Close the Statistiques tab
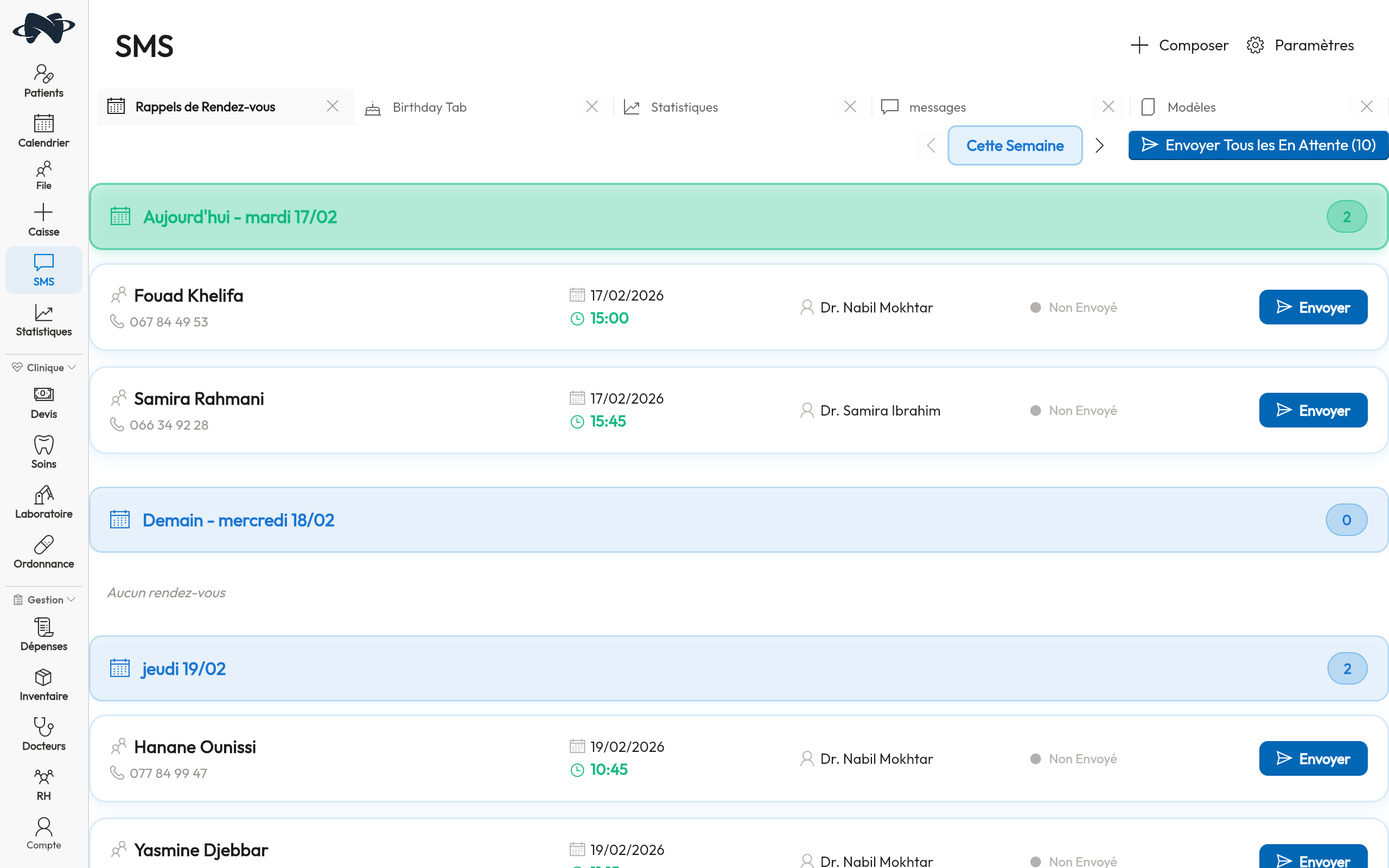Image resolution: width=1389 pixels, height=868 pixels. pyautogui.click(x=850, y=107)
